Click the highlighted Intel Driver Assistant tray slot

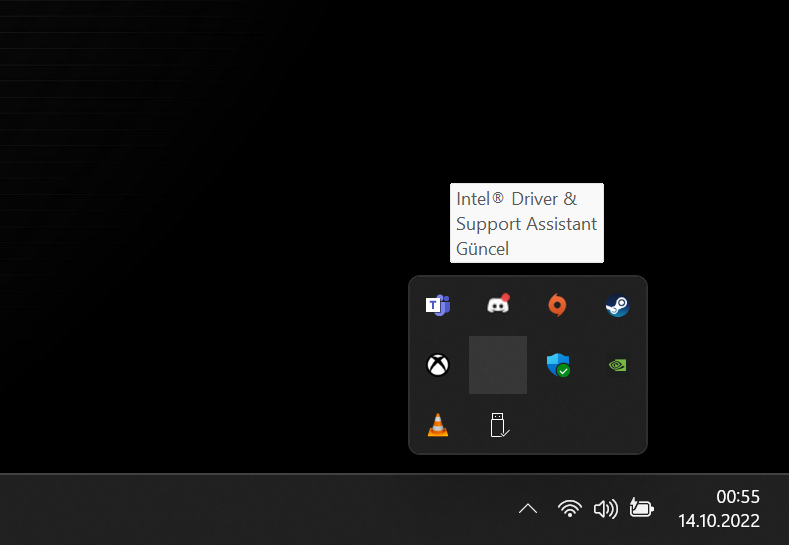498,365
